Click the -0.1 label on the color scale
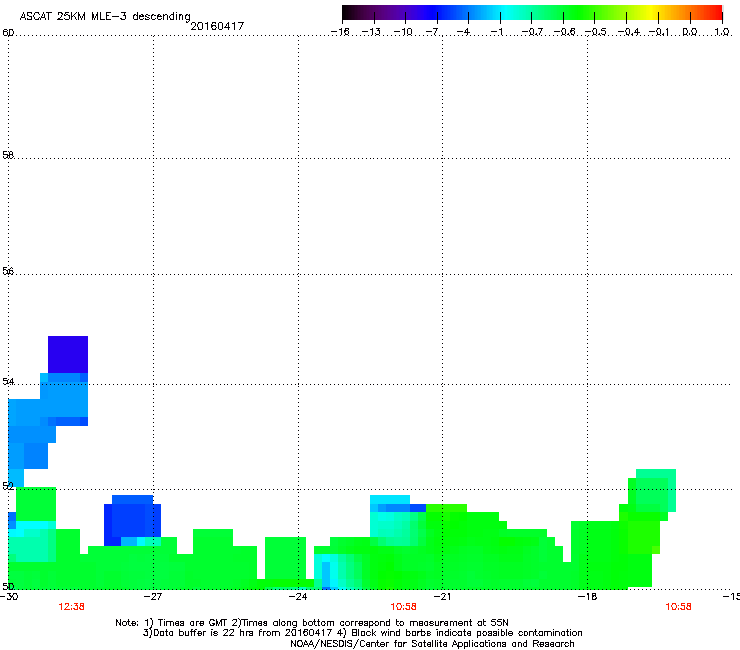This screenshot has height=650, width=740. (659, 32)
